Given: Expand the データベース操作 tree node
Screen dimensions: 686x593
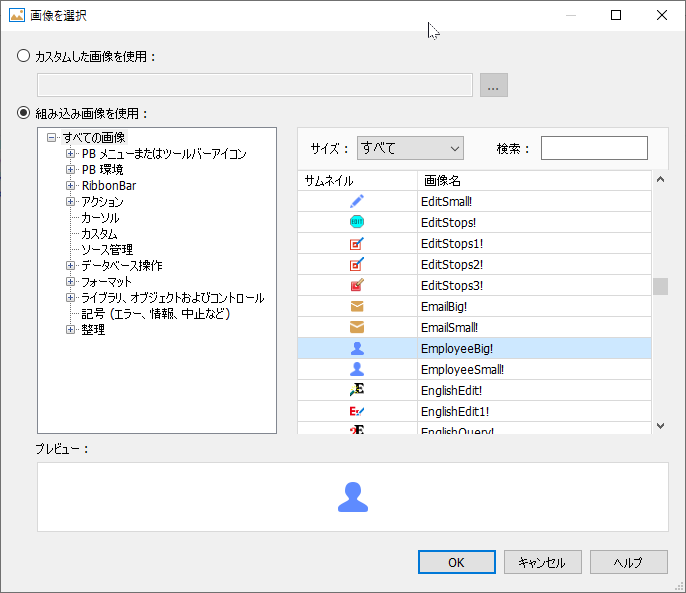Looking at the screenshot, I should click(x=71, y=266).
